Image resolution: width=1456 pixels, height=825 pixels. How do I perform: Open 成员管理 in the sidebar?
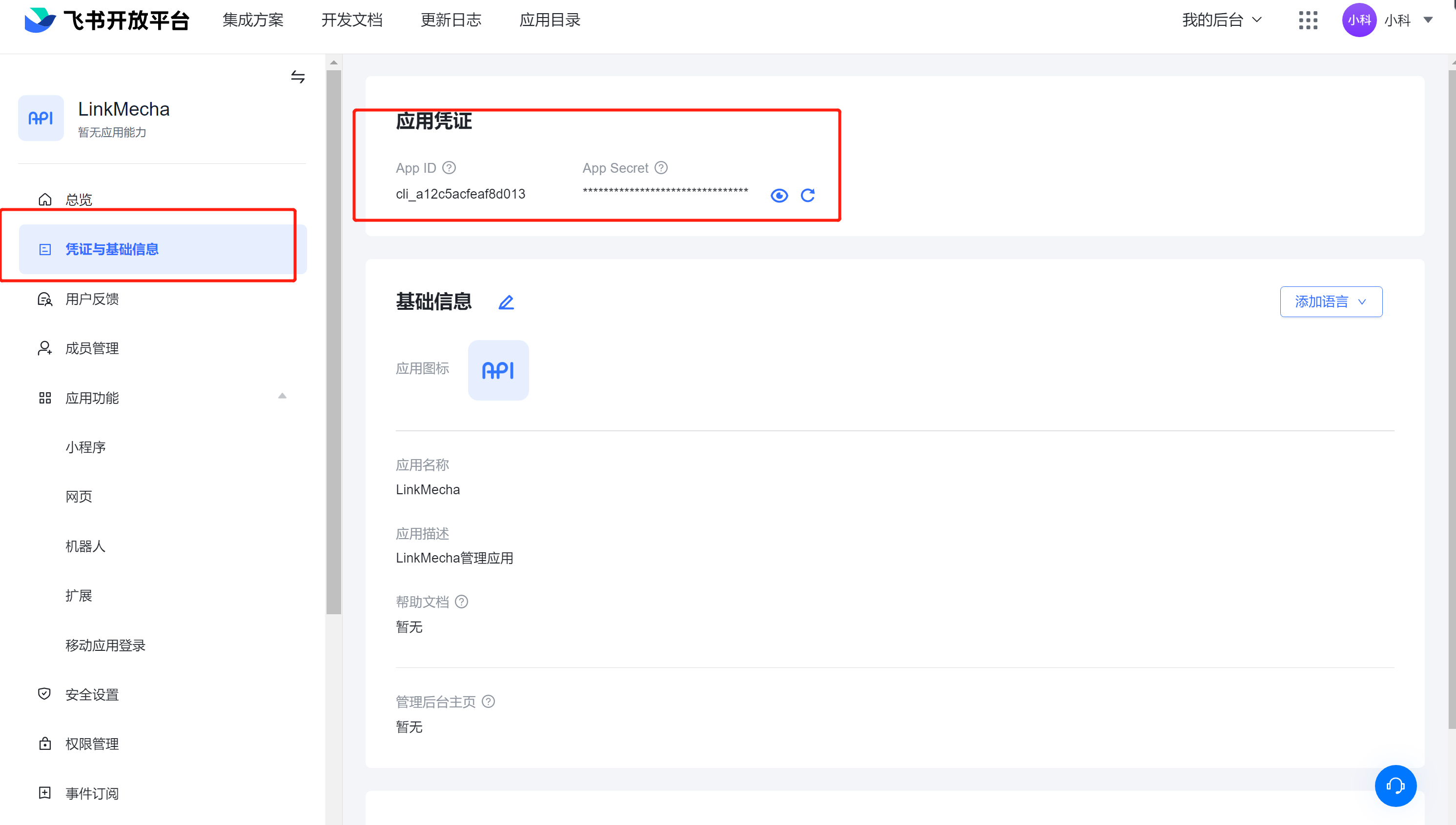pyautogui.click(x=92, y=348)
